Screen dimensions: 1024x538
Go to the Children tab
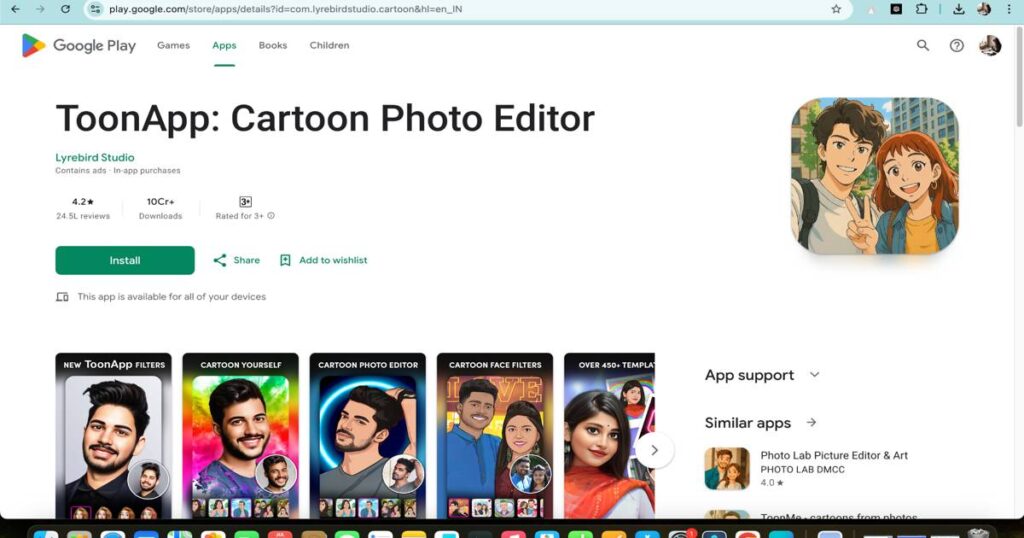[x=329, y=45]
